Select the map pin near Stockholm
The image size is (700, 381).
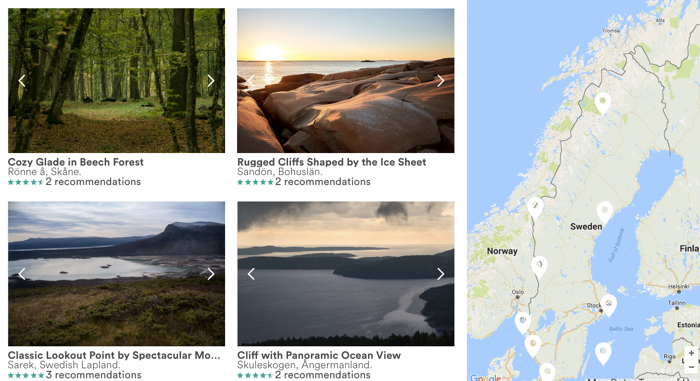608,306
